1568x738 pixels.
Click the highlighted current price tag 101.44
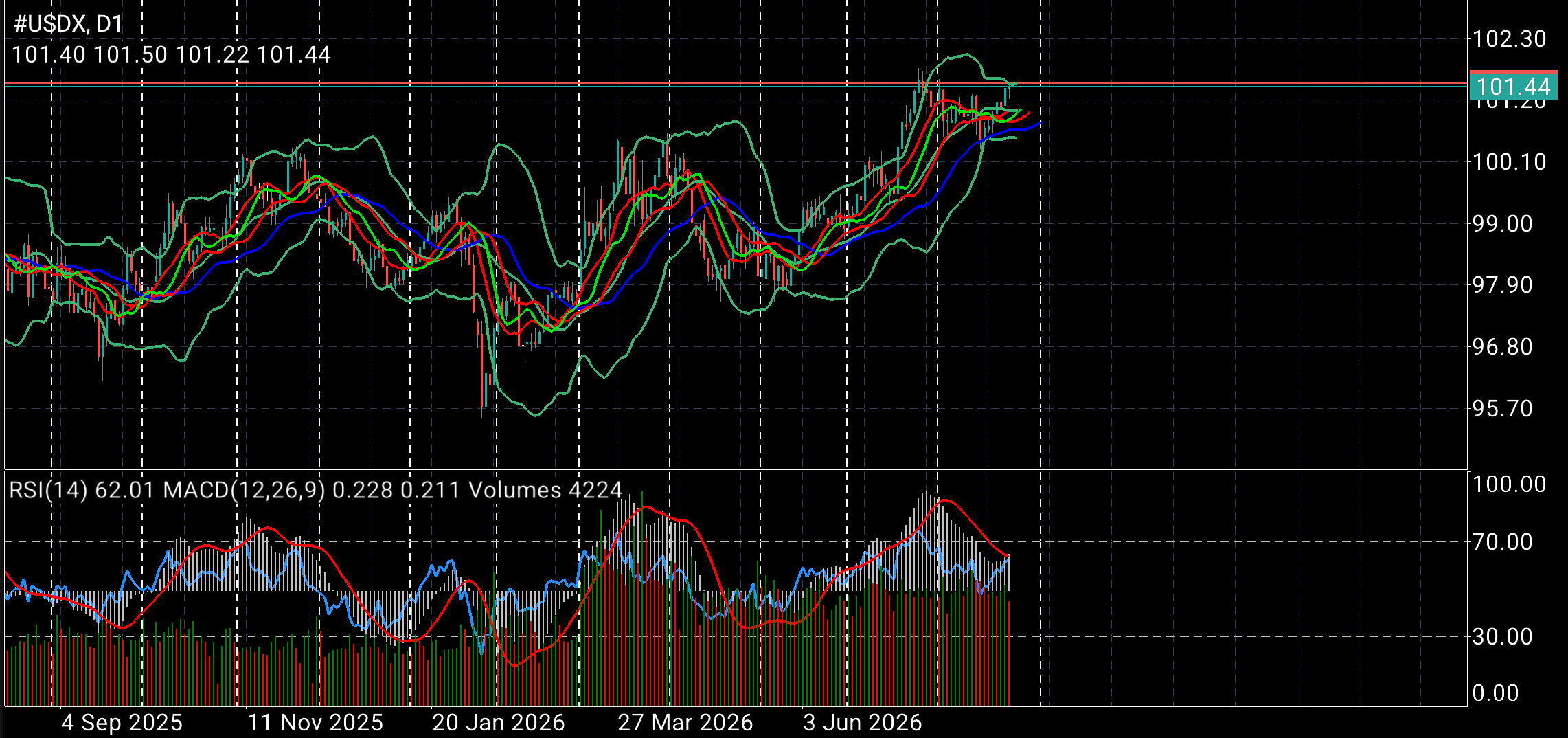point(1513,87)
